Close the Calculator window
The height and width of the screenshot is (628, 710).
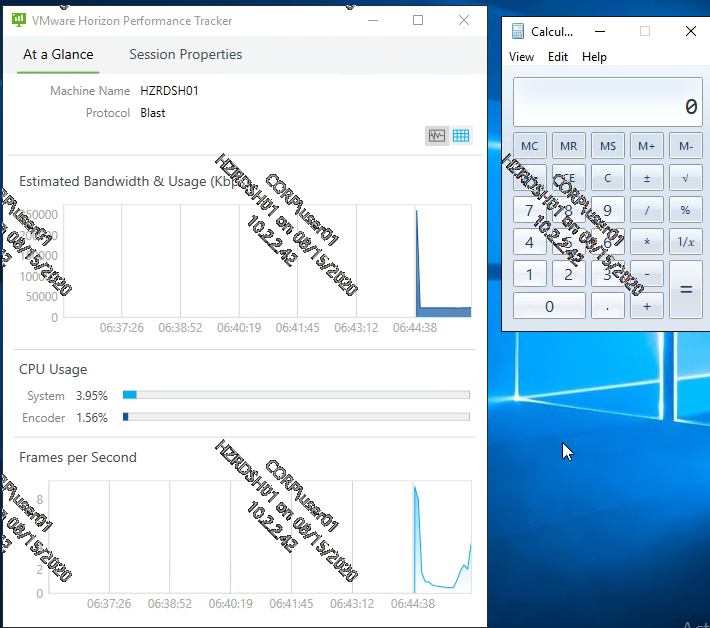(x=691, y=31)
